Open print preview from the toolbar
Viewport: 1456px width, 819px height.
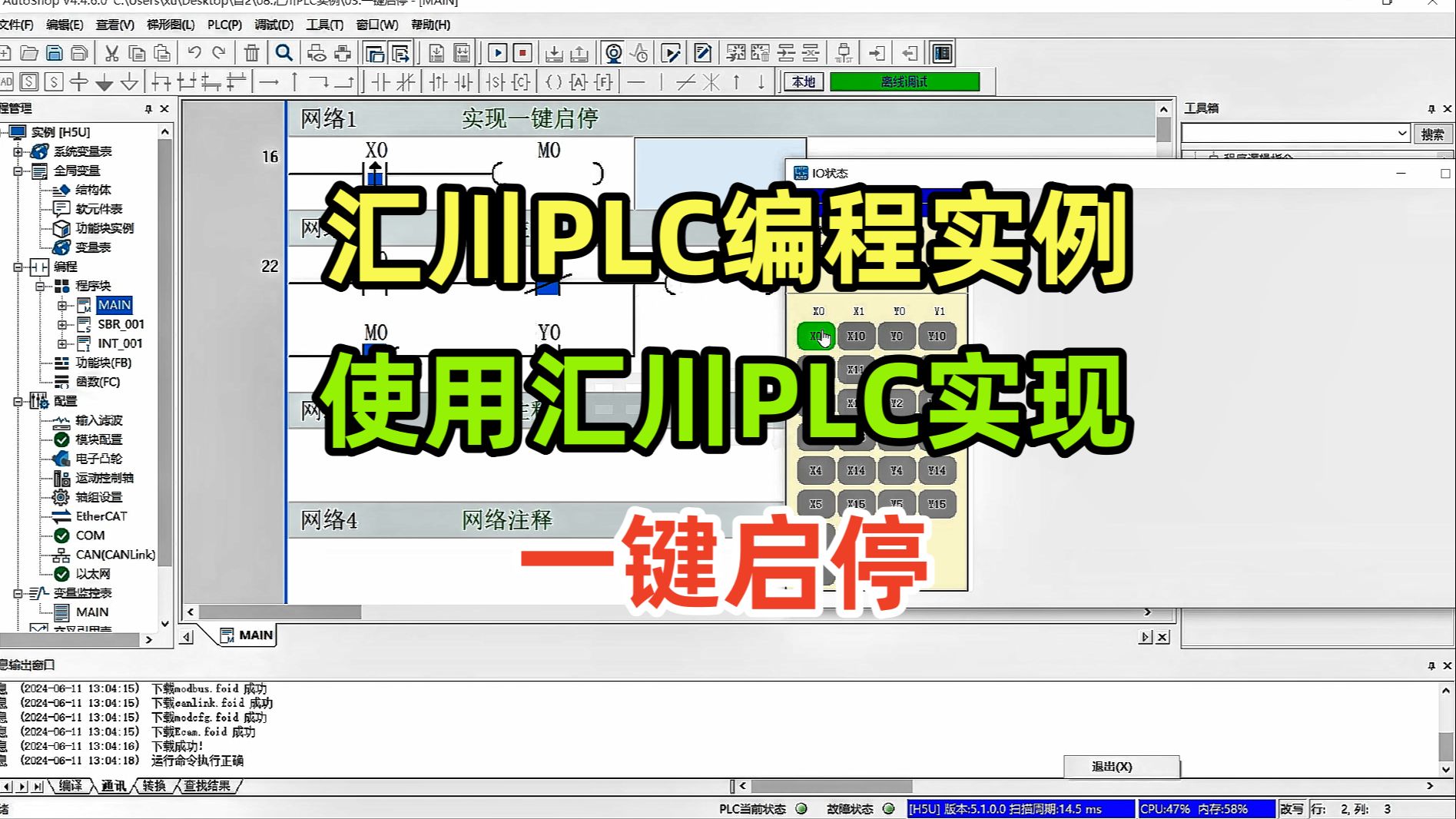(x=317, y=53)
